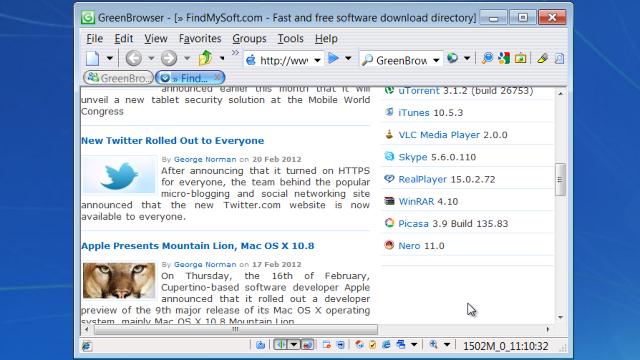Screen dimensions: 640x360
Task: Open the search box dropdown arrow
Action: pos(436,60)
